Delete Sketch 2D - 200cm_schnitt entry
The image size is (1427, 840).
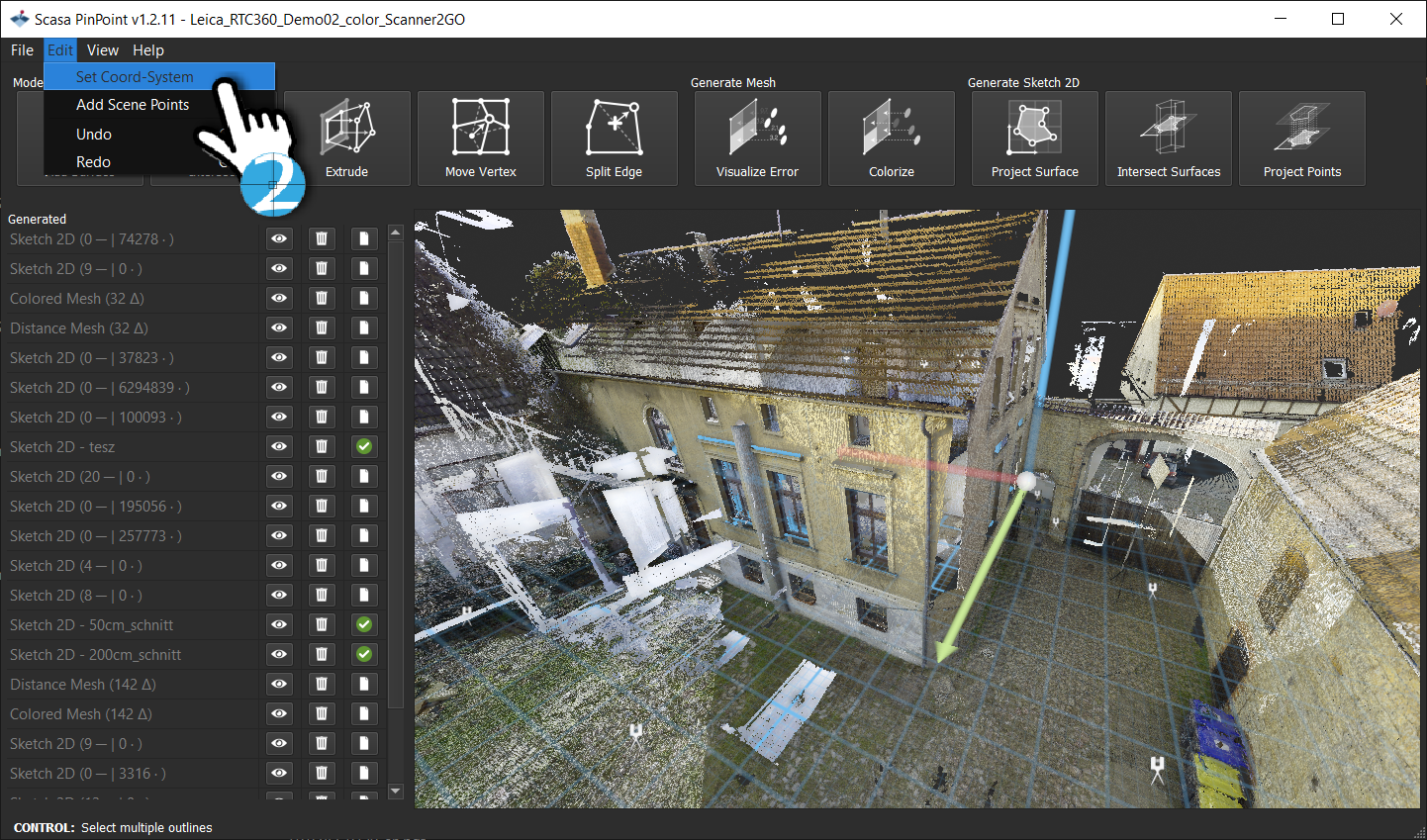322,654
